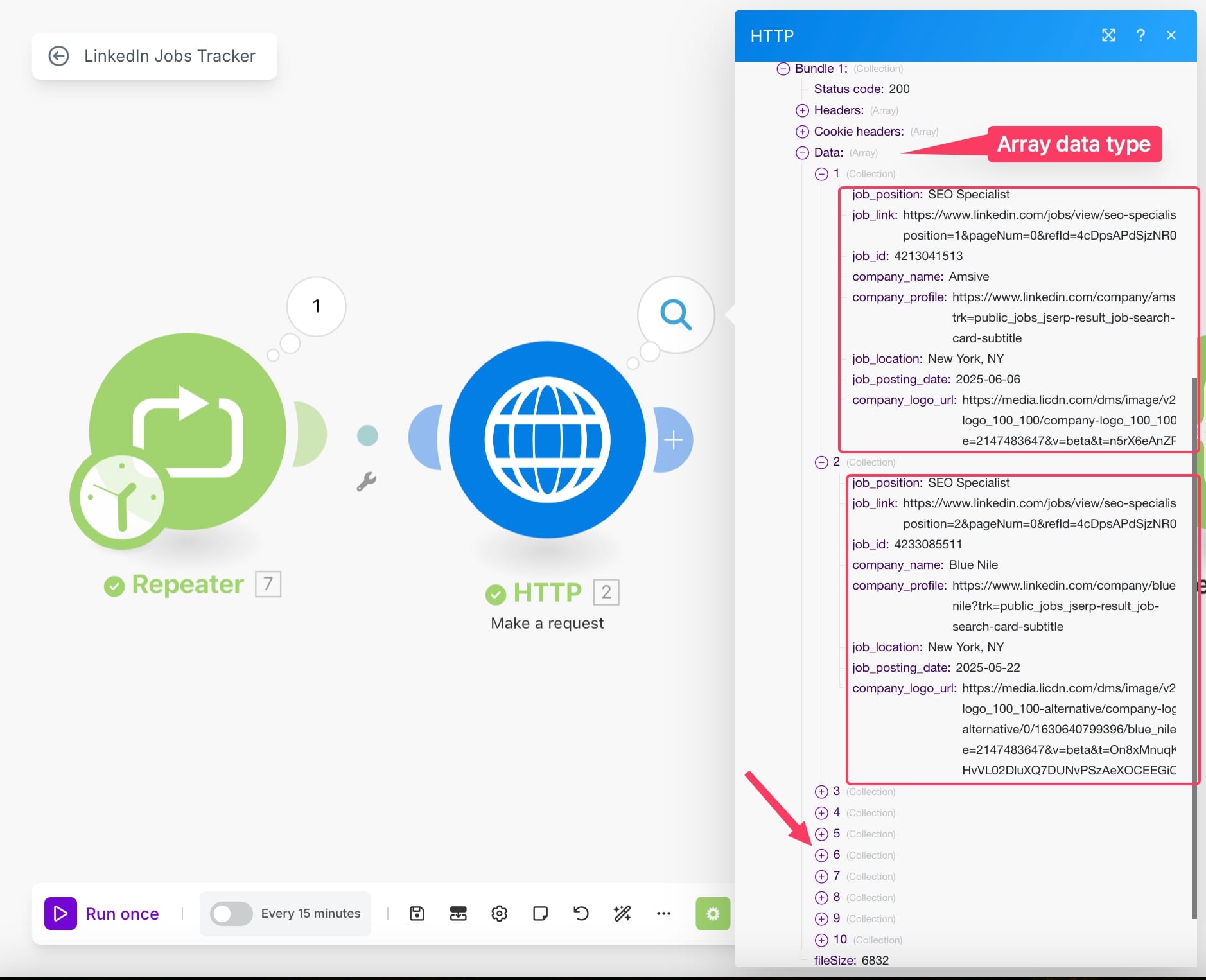
Task: Select the fileSize: 6832 row
Action: pyautogui.click(x=852, y=960)
